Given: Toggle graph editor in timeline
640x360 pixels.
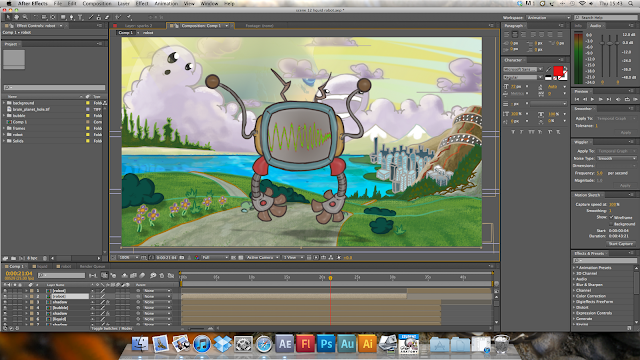Looking at the screenshot, I should (171, 276).
